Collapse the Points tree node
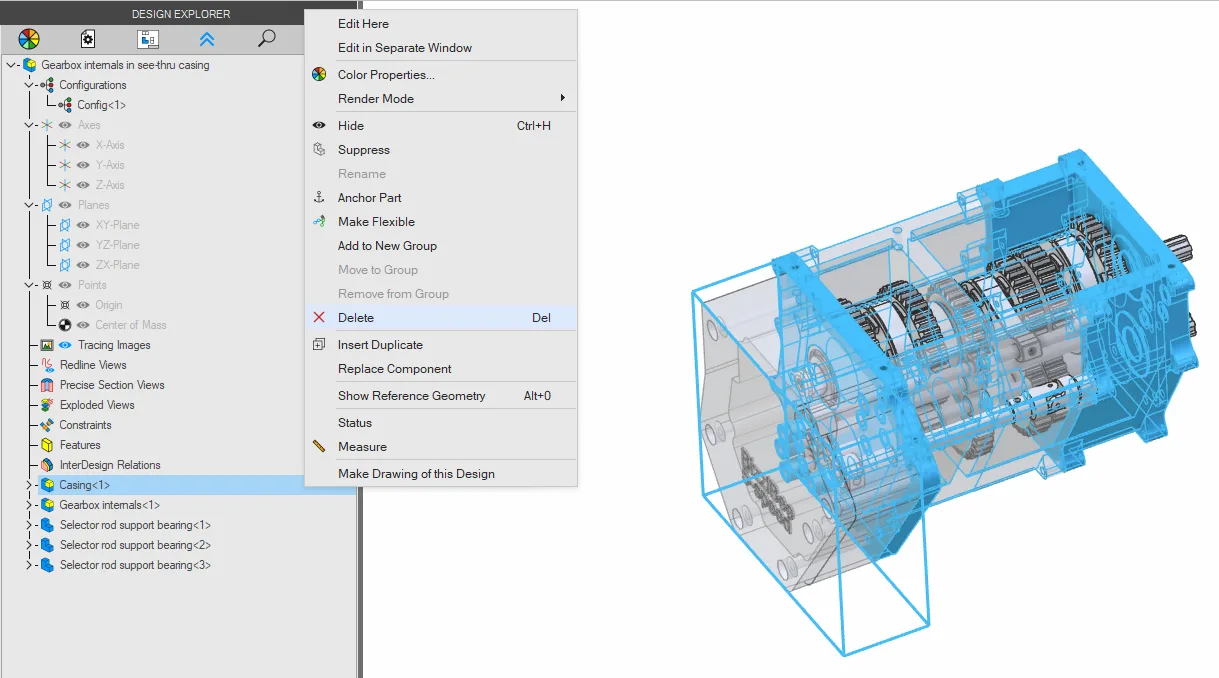 (x=29, y=285)
